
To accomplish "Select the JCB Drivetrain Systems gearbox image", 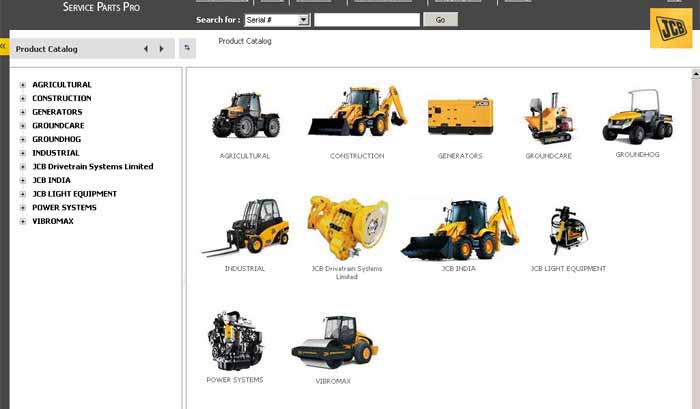I will [347, 228].
